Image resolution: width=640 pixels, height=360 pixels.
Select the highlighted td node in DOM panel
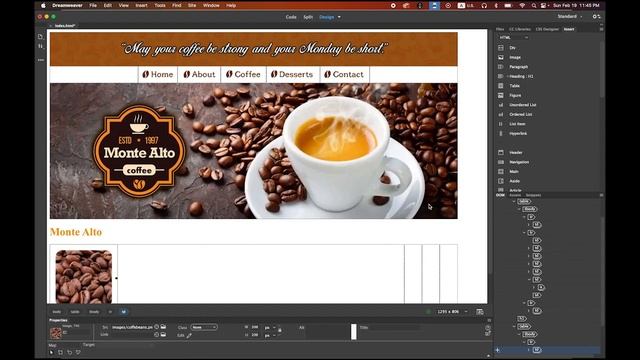(537, 350)
